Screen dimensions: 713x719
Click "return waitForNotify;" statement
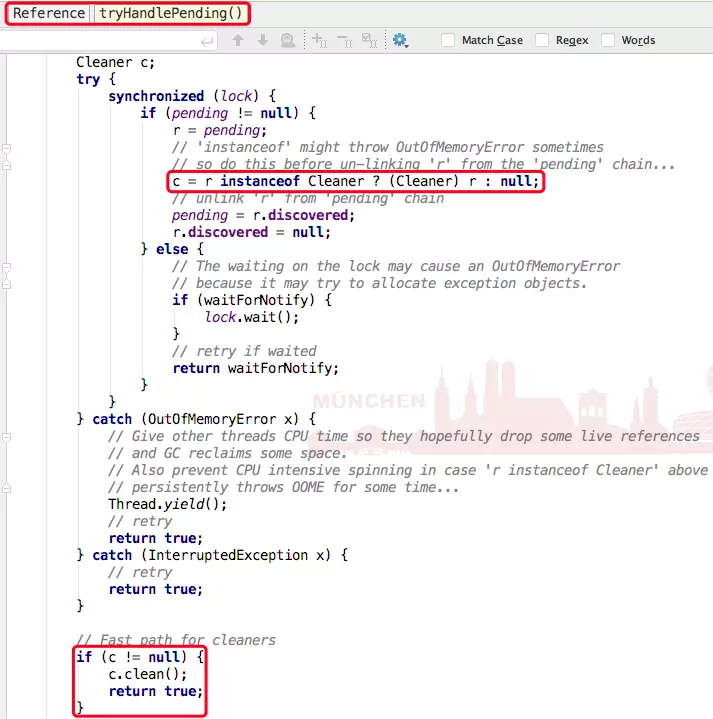255,368
